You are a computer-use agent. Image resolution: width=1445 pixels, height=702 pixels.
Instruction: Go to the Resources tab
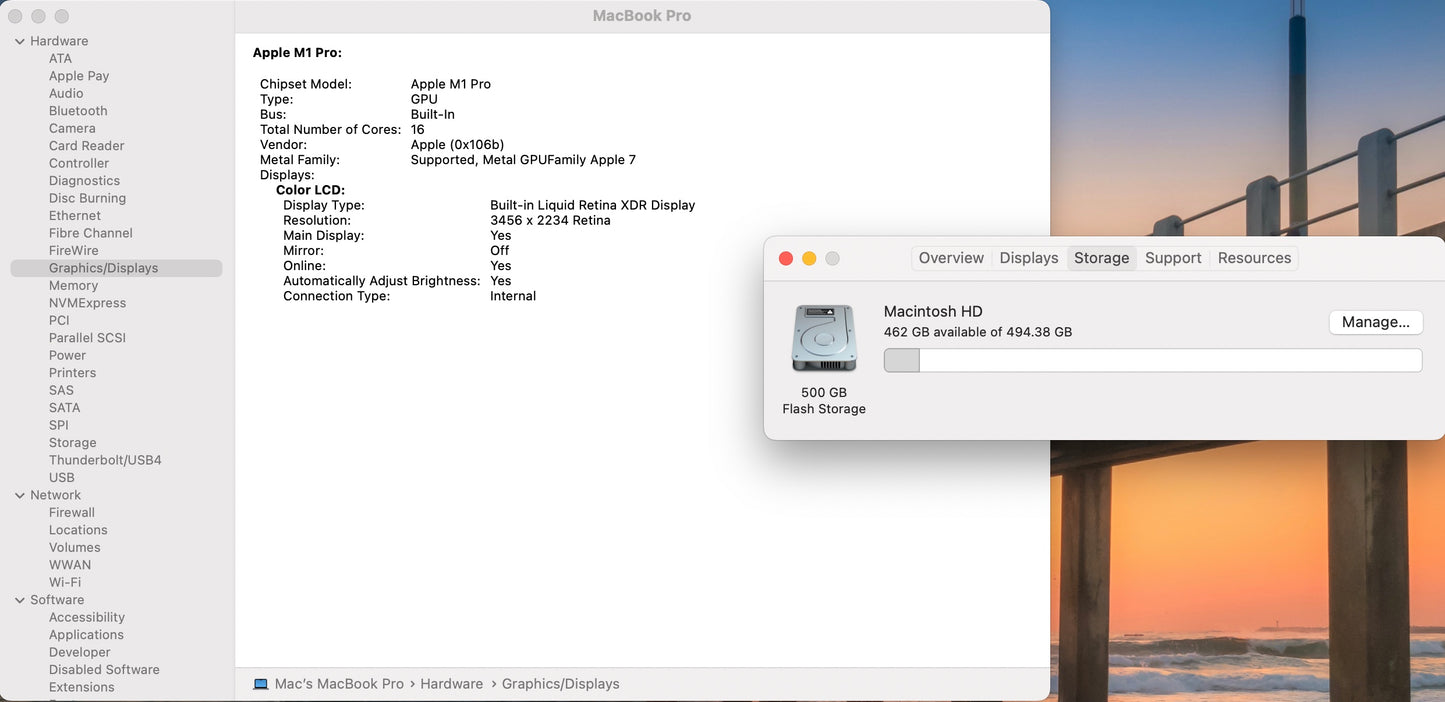[x=1254, y=258]
